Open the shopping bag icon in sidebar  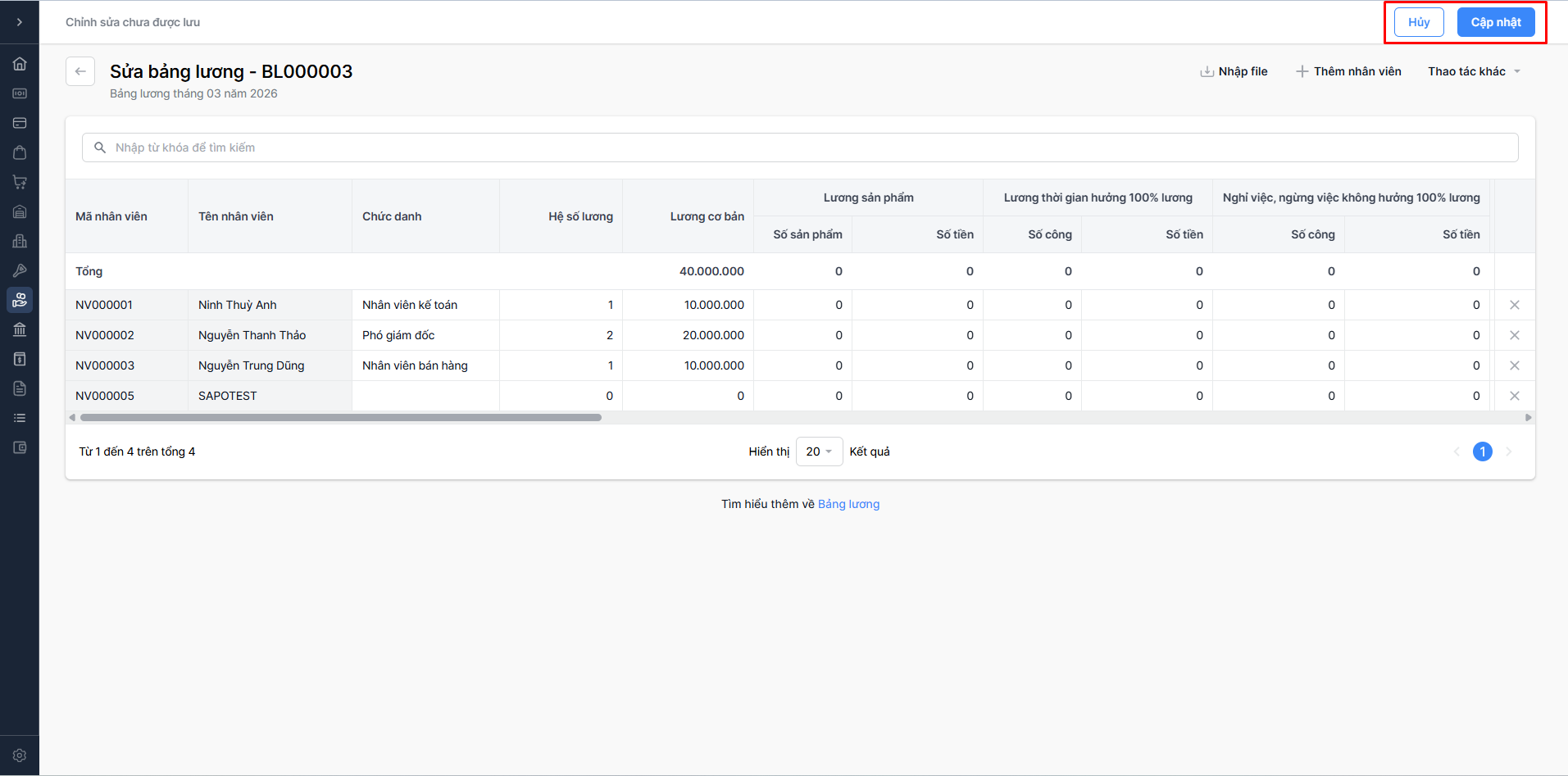tap(20, 152)
